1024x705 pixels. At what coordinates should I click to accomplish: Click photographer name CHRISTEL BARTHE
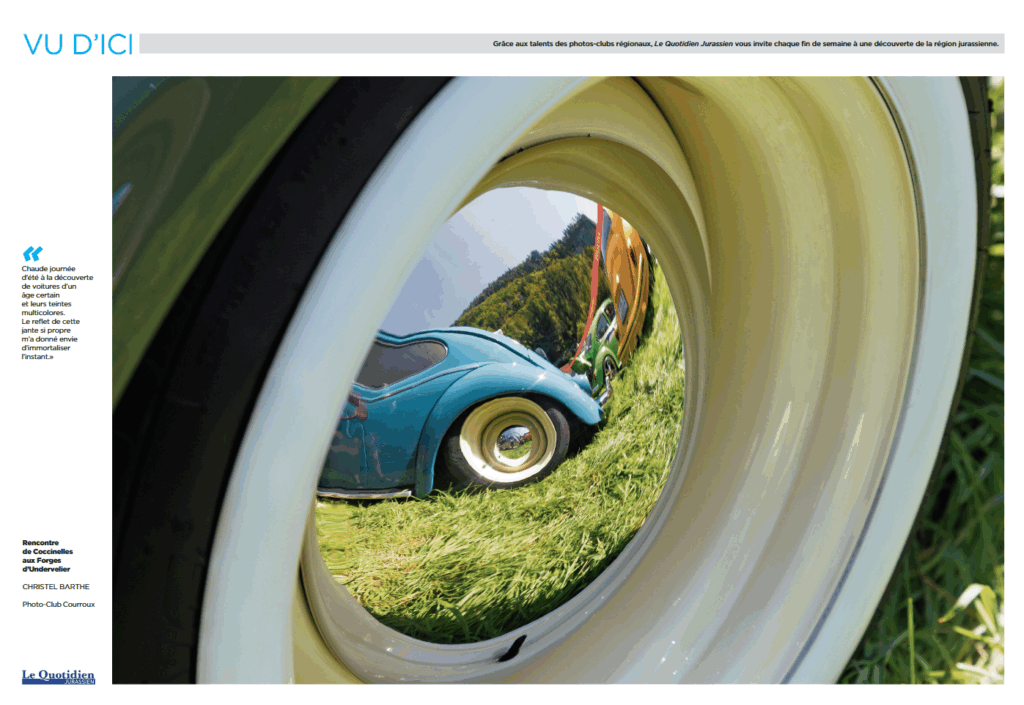[55, 587]
